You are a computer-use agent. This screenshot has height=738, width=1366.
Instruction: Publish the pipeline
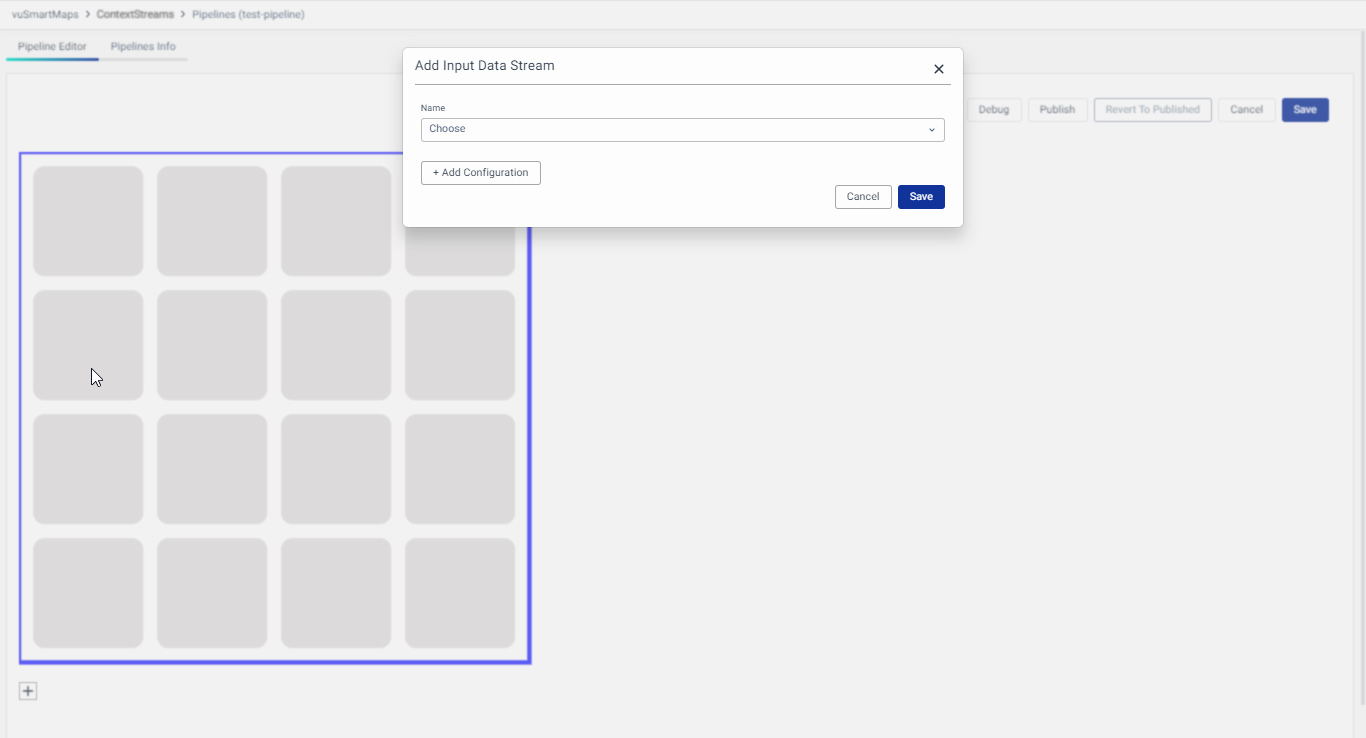point(1057,110)
